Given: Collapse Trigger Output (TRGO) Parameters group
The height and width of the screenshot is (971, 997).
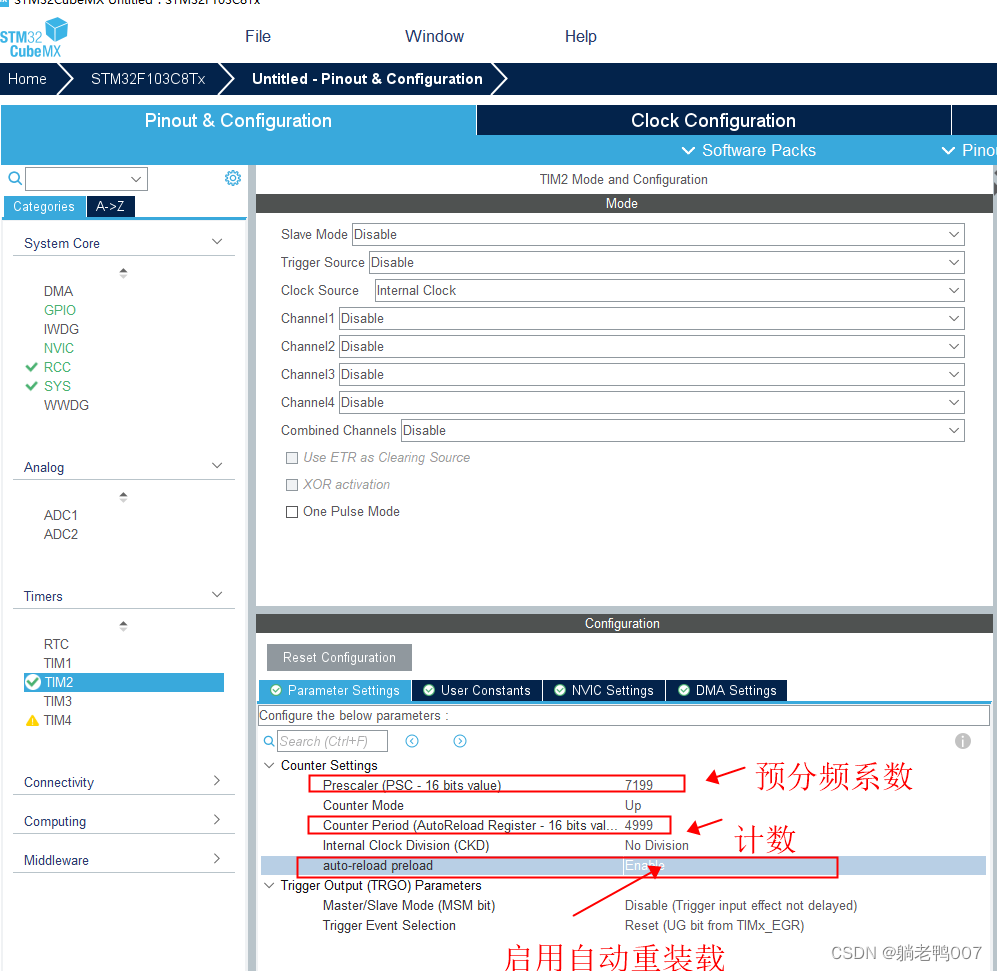Looking at the screenshot, I should pyautogui.click(x=269, y=885).
